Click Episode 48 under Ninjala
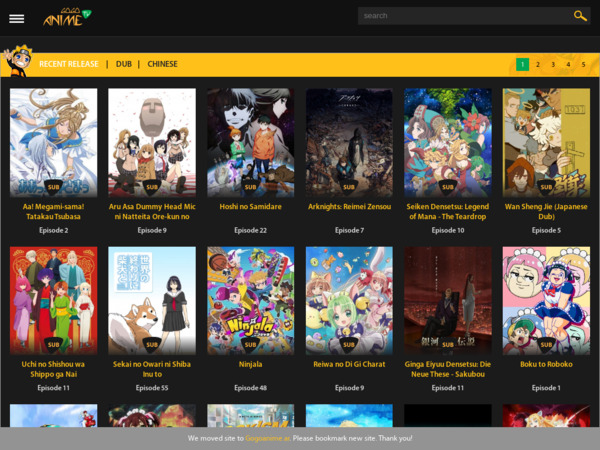The height and width of the screenshot is (450, 600). [251, 388]
